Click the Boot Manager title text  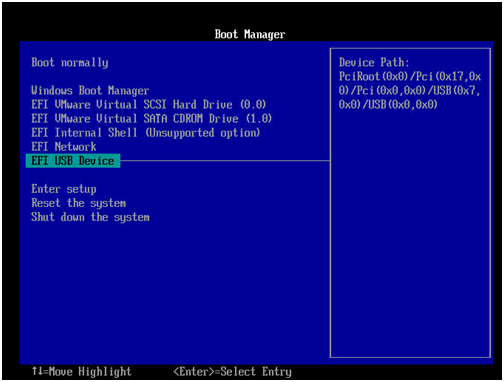pos(250,34)
